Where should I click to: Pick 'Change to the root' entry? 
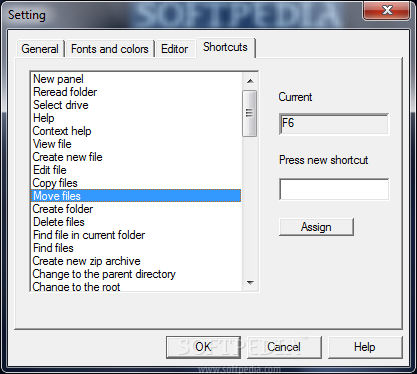point(136,286)
